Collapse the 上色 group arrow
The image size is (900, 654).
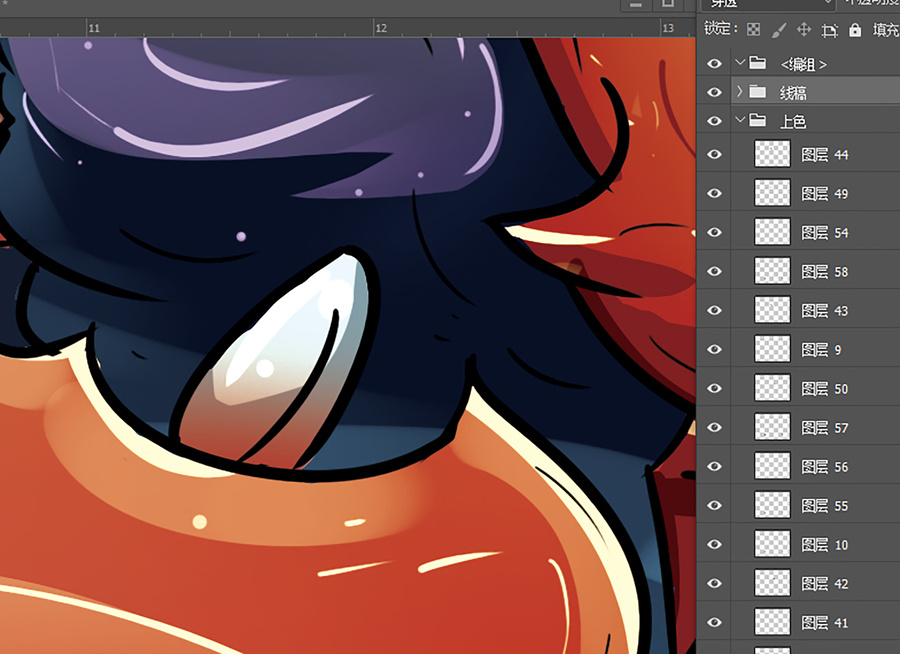tap(740, 119)
